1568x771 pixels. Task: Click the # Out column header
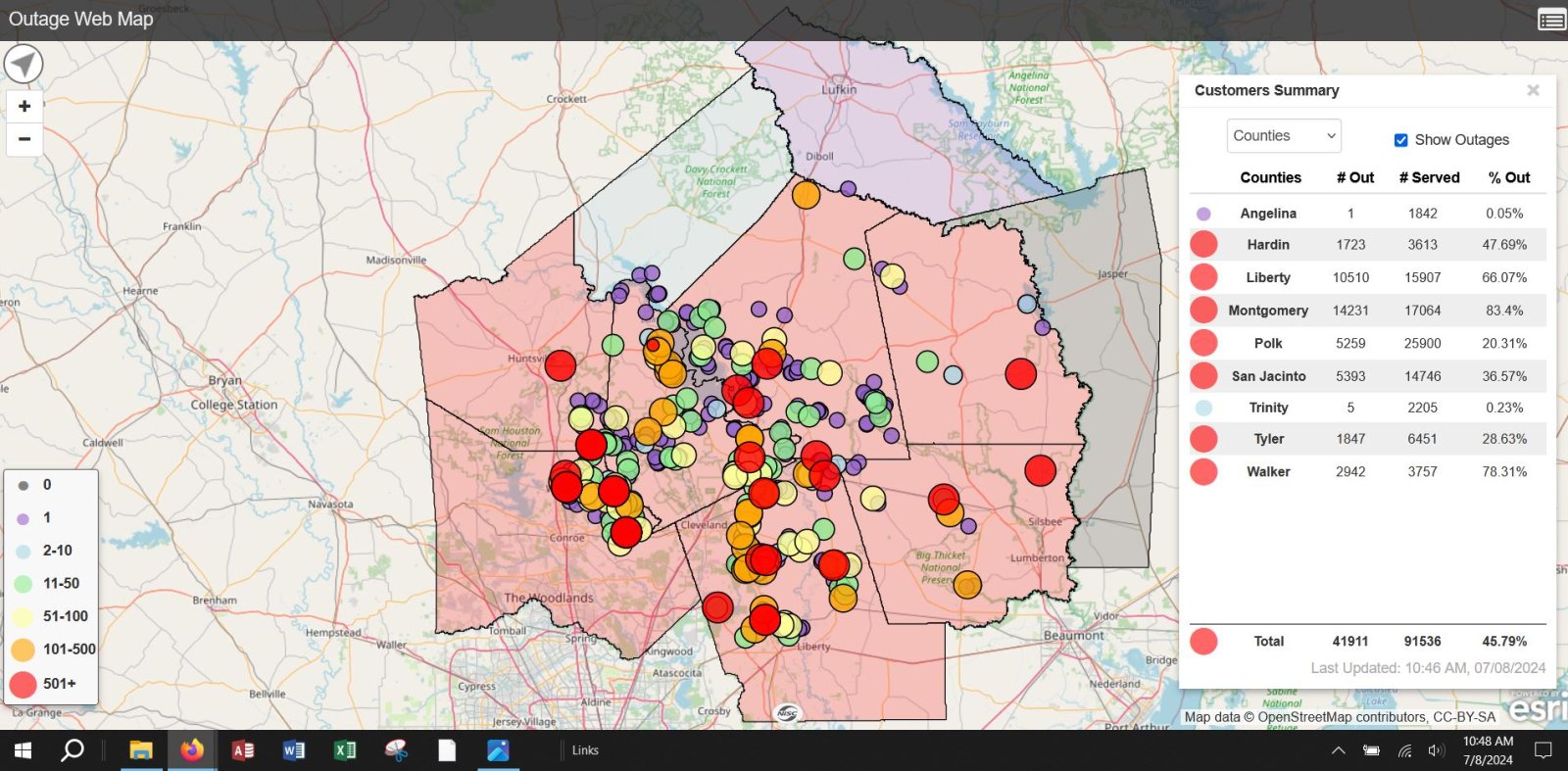[x=1355, y=177]
